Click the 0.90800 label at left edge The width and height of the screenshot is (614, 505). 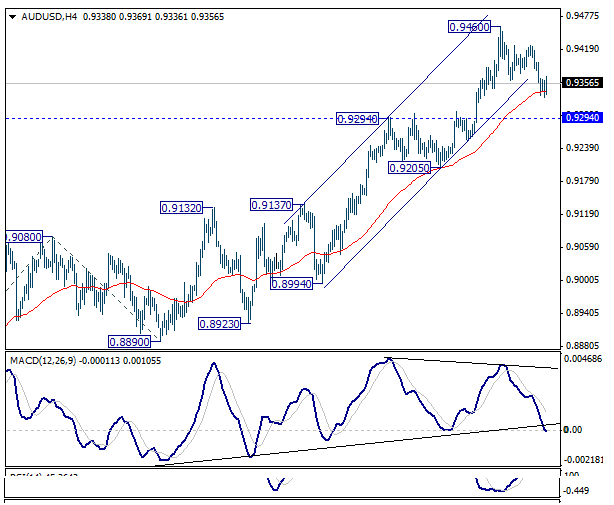tap(23, 238)
